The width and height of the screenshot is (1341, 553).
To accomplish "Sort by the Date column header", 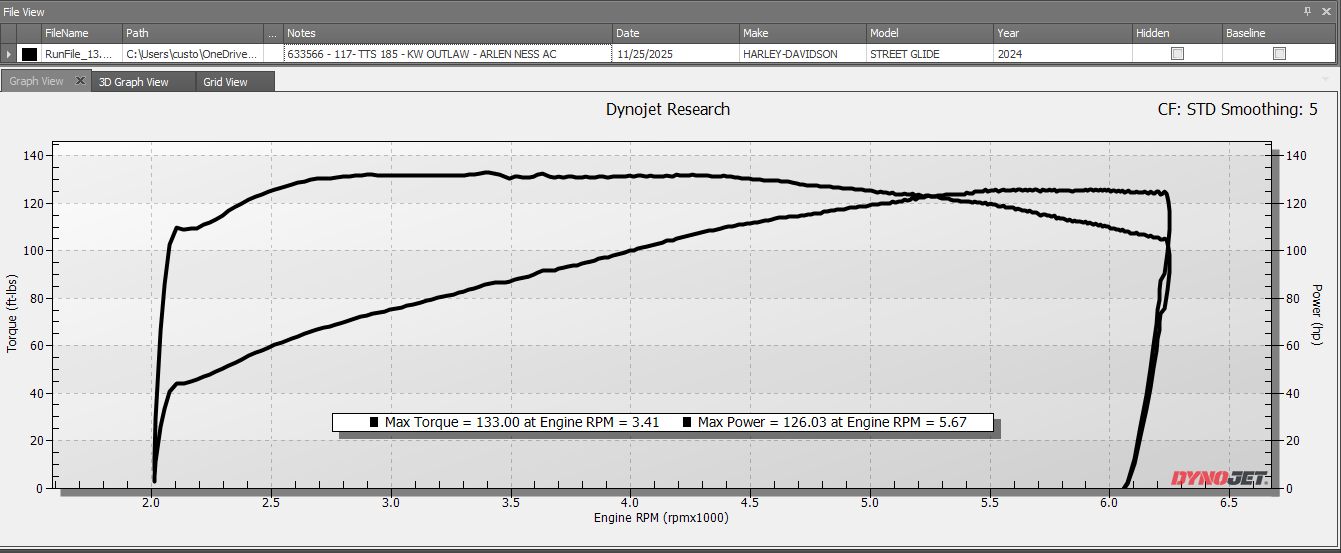I will (676, 33).
